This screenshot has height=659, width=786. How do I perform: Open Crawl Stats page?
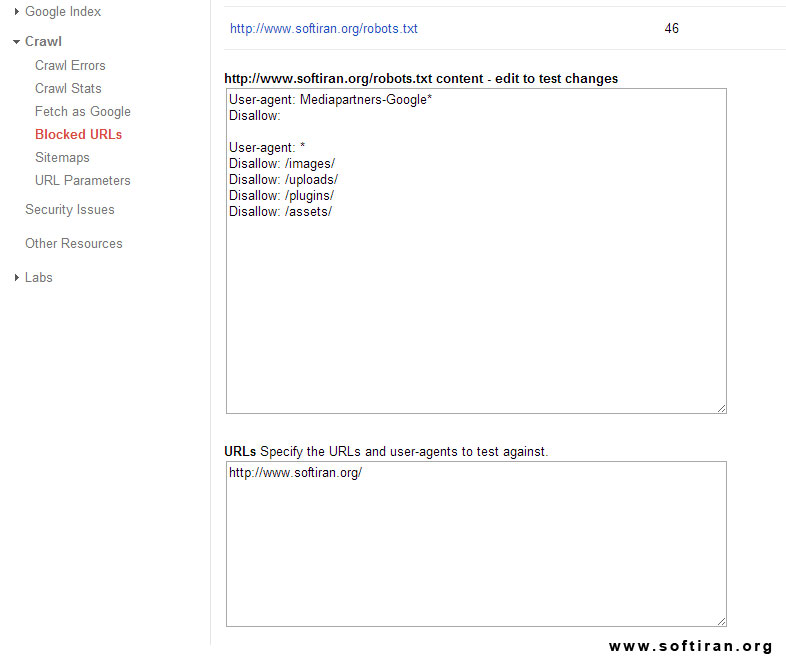(68, 89)
